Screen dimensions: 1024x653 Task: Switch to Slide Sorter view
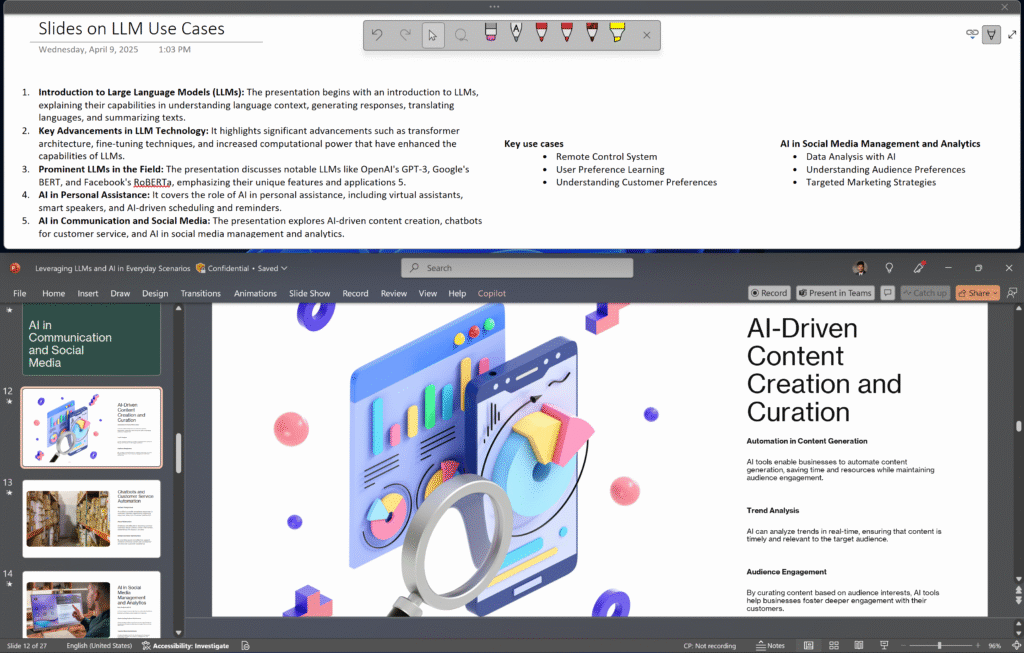click(834, 645)
